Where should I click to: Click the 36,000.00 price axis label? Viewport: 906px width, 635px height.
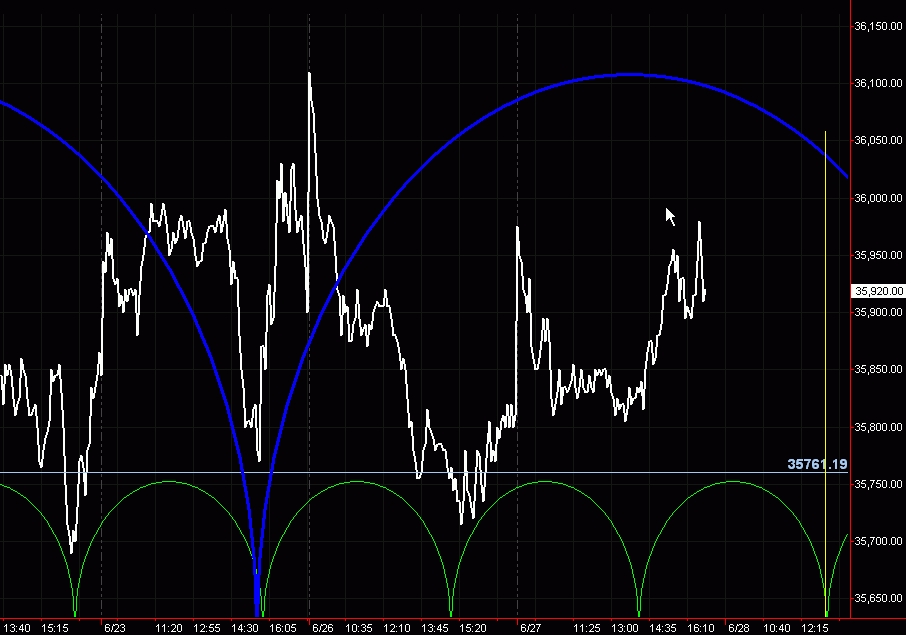[878, 198]
